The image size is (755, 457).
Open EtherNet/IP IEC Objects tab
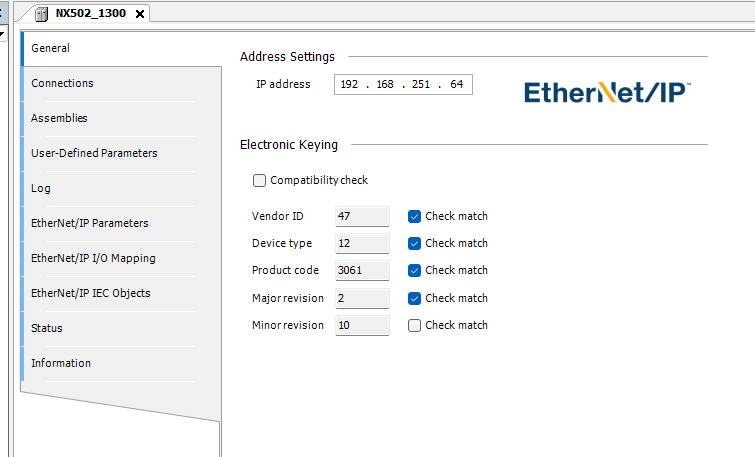point(90,293)
